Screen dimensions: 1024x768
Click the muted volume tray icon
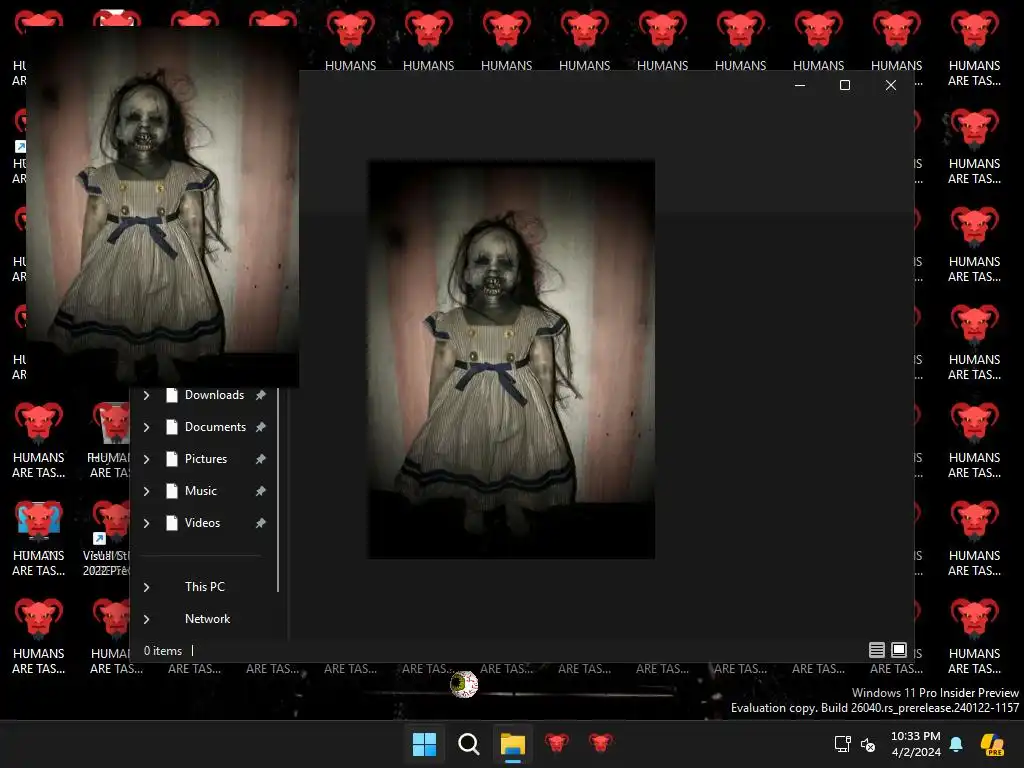click(868, 744)
